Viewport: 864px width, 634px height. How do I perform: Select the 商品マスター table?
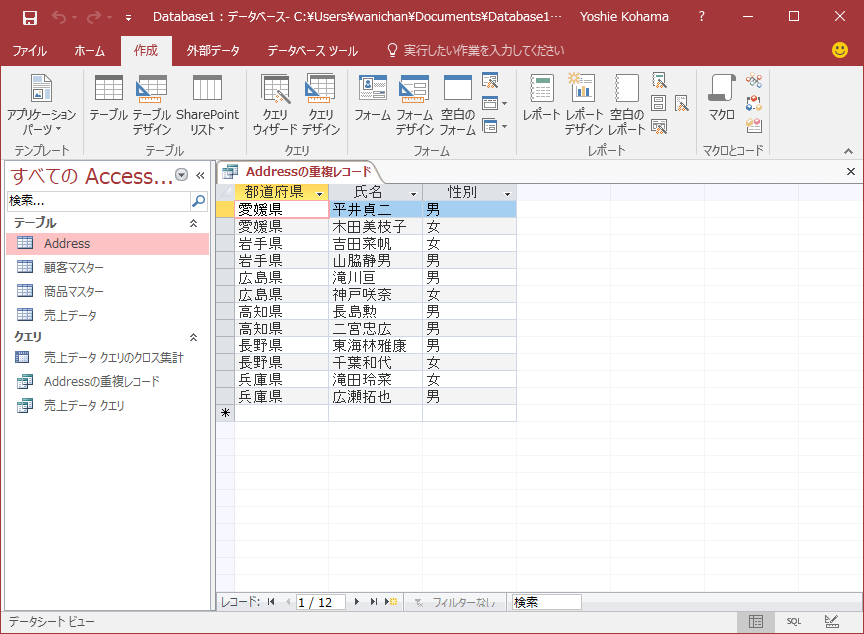point(108,291)
